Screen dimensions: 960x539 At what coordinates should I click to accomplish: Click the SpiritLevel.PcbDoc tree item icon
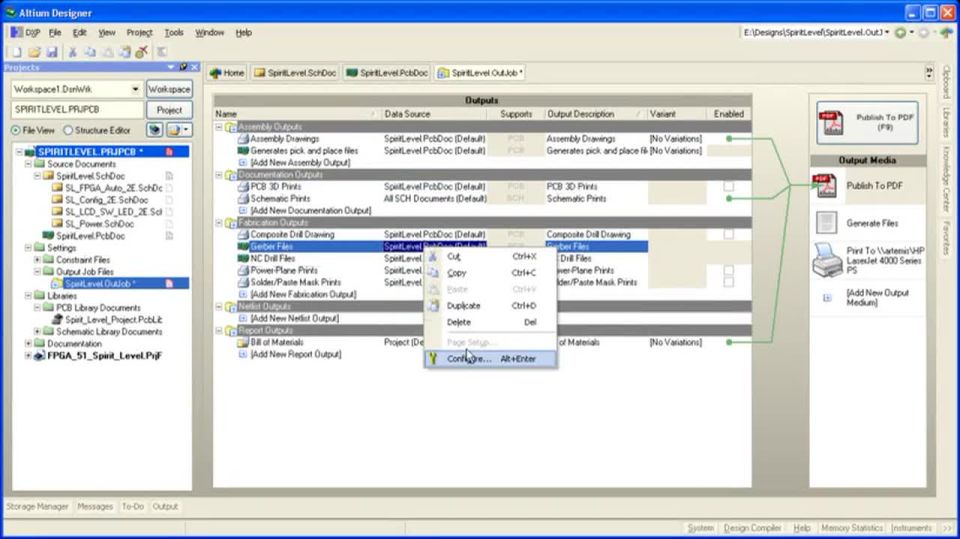(48, 236)
